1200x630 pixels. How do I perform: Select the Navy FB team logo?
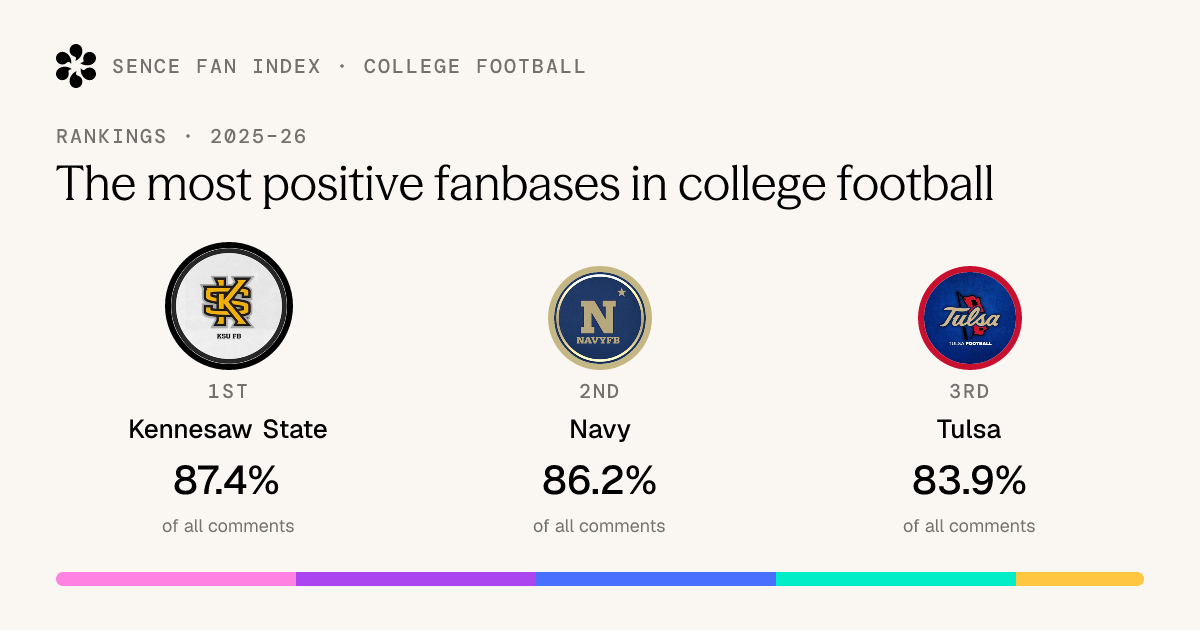pyautogui.click(x=599, y=318)
